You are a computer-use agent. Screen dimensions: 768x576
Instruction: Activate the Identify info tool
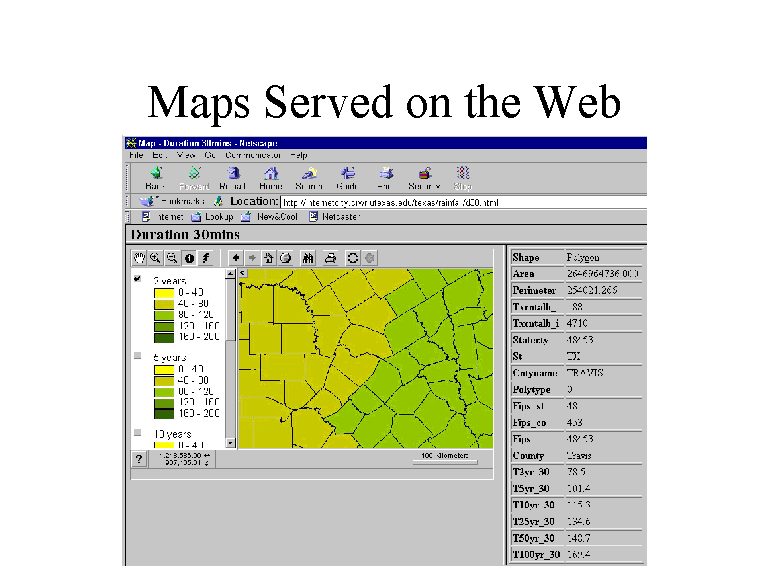[x=188, y=257]
